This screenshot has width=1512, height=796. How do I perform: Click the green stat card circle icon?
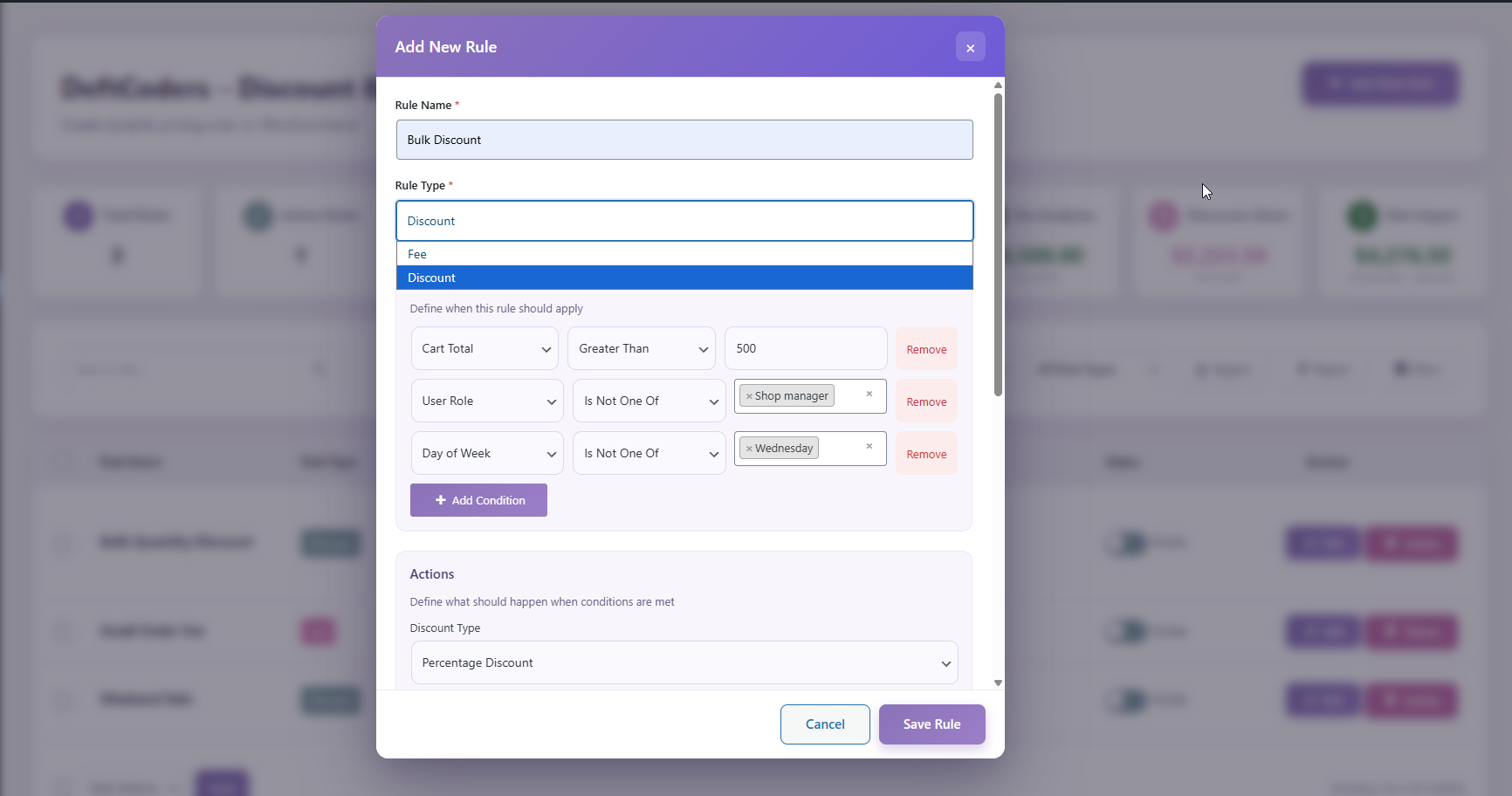(1360, 216)
